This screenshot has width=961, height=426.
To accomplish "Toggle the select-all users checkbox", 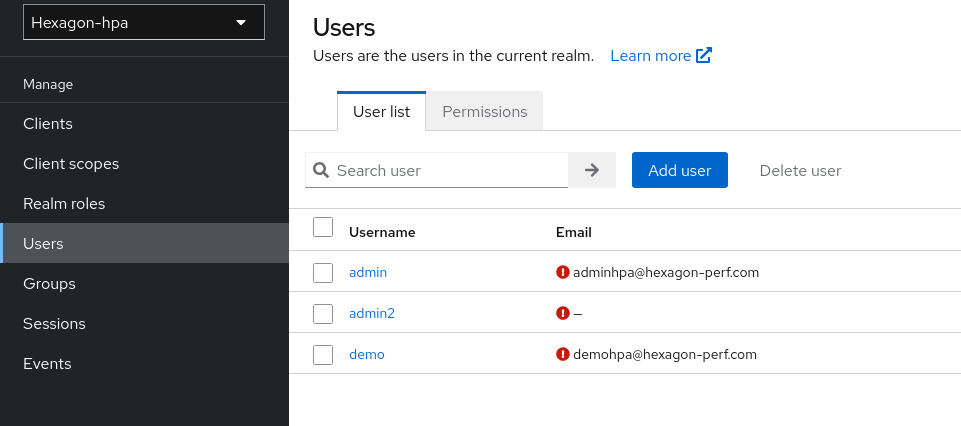I will click(x=323, y=227).
